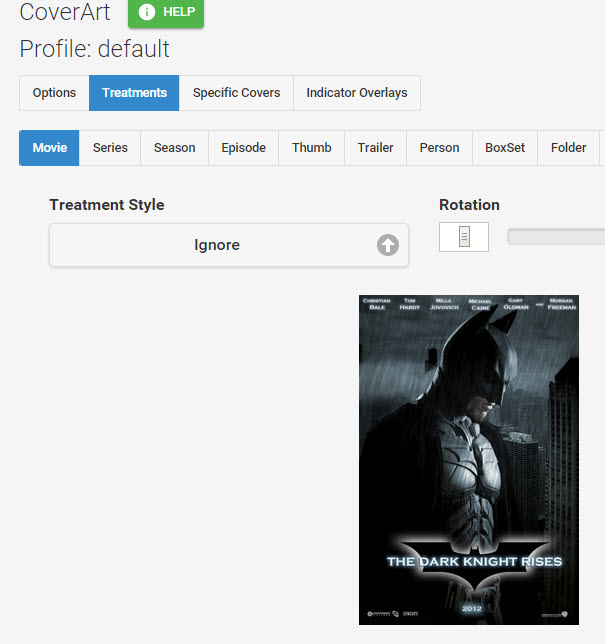Select the Person treatment tab

tap(439, 148)
